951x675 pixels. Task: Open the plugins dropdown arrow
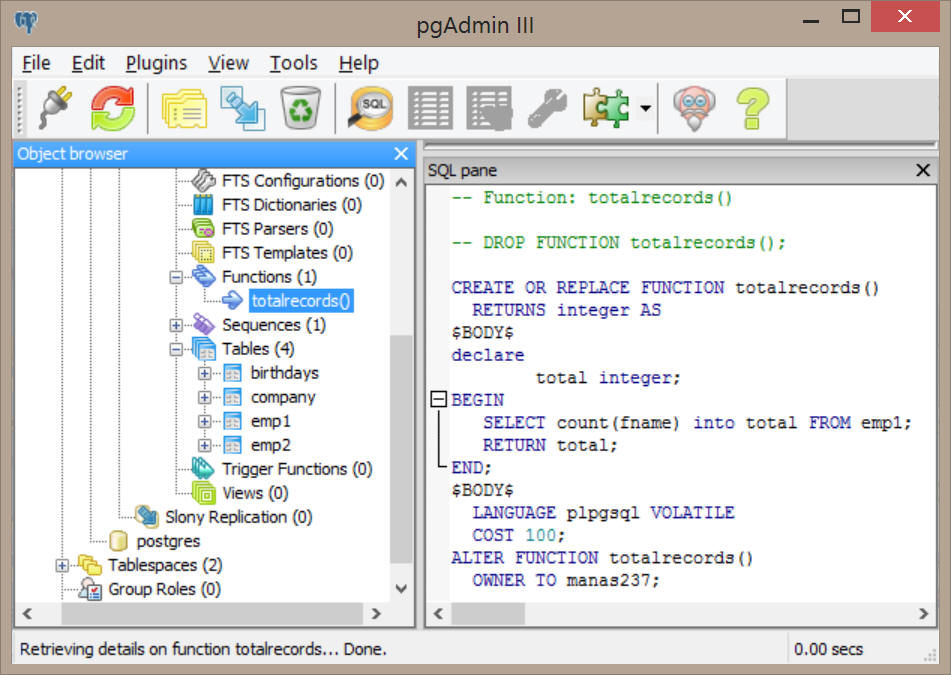click(646, 108)
